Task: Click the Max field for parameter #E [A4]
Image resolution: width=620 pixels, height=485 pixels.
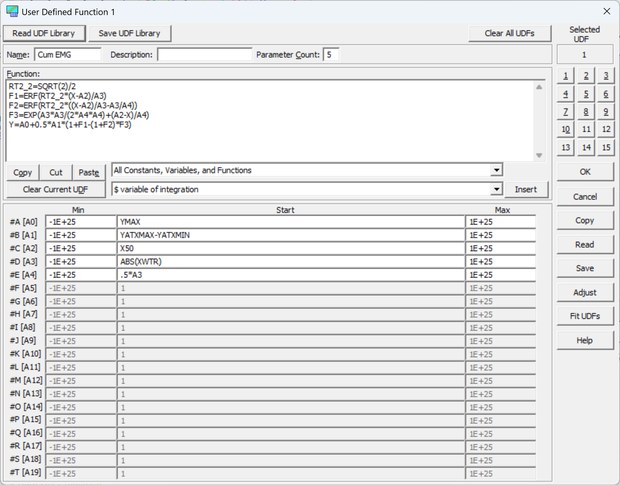Action: [x=501, y=275]
